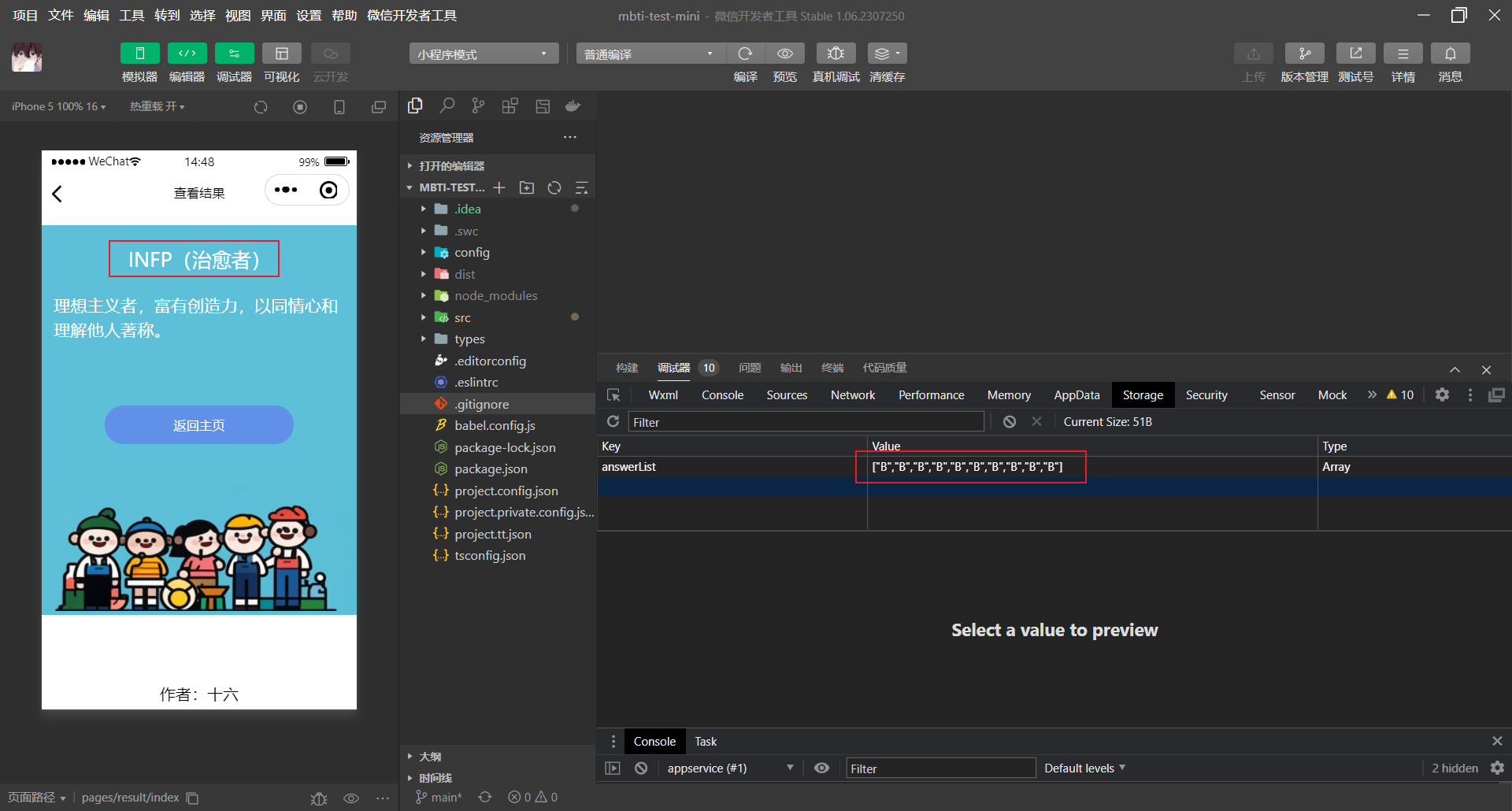Click the console Filter input field
This screenshot has width=1512, height=811.
(941, 768)
